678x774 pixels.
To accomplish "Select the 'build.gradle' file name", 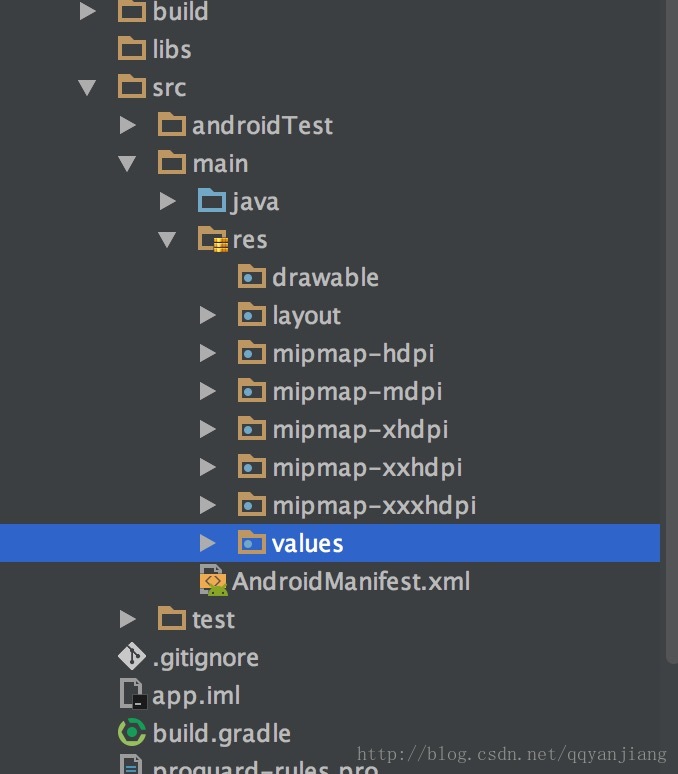I will 222,734.
